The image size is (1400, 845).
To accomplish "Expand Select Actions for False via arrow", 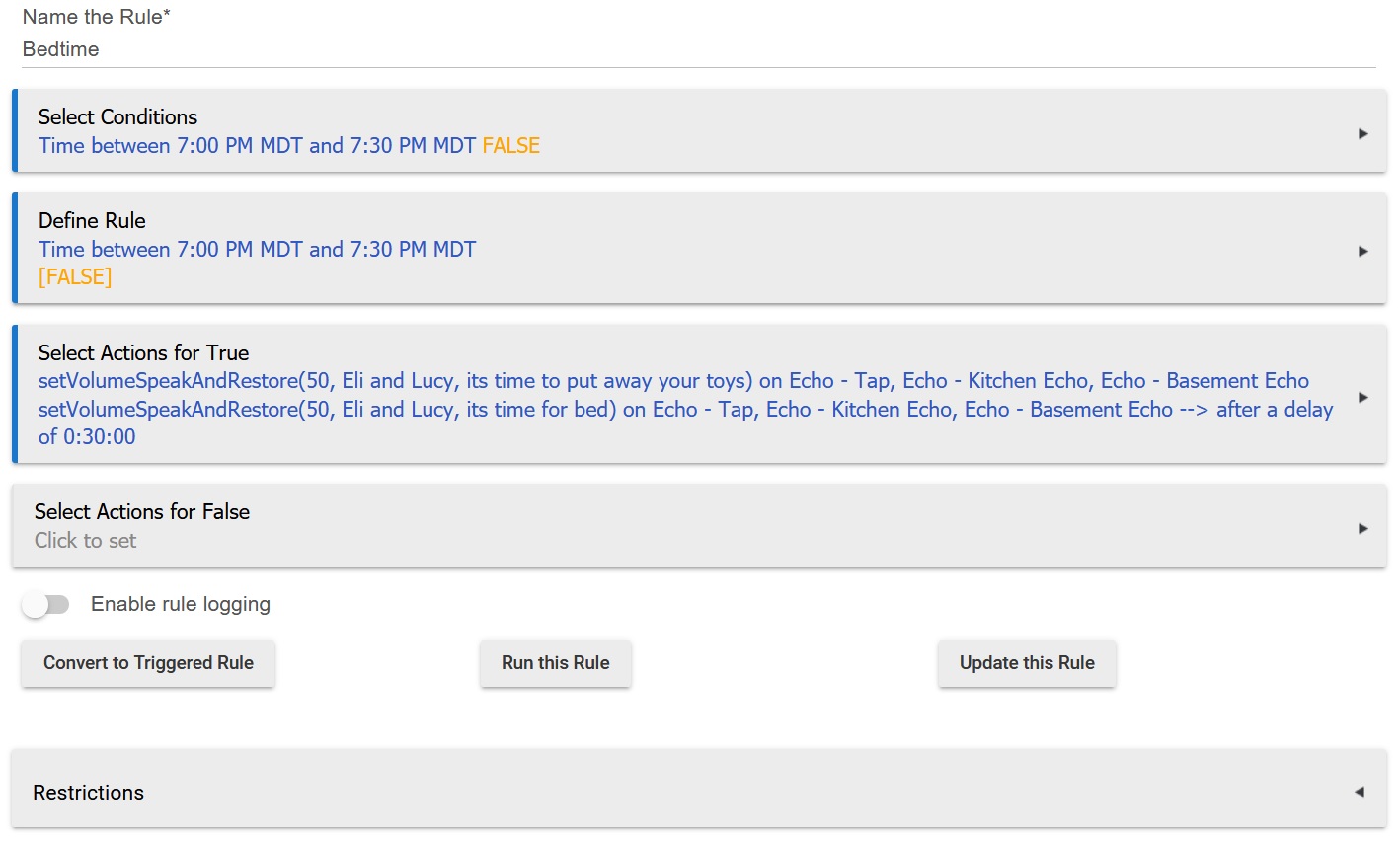I will pos(1362,528).
